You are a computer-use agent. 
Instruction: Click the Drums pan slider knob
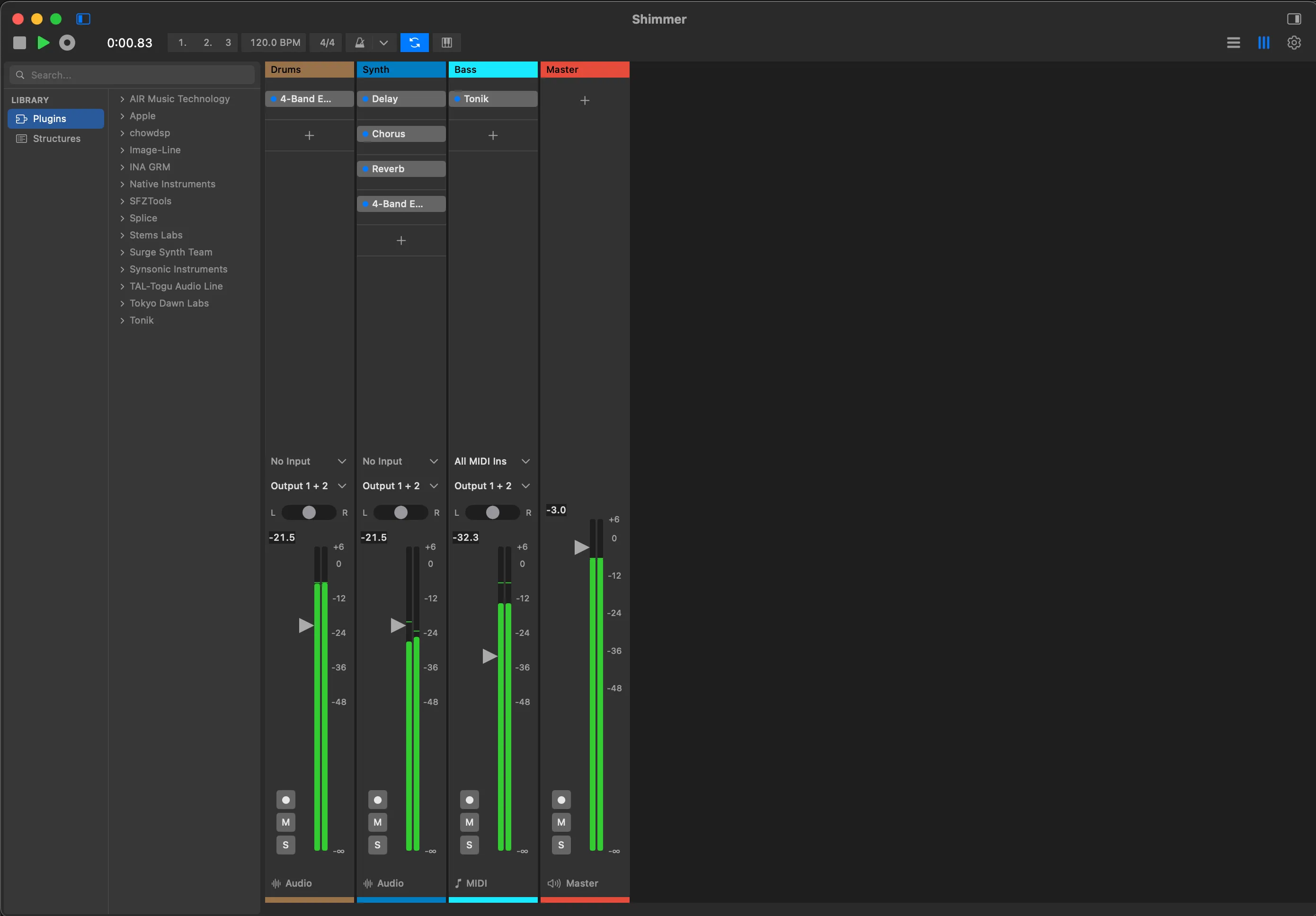pos(309,513)
